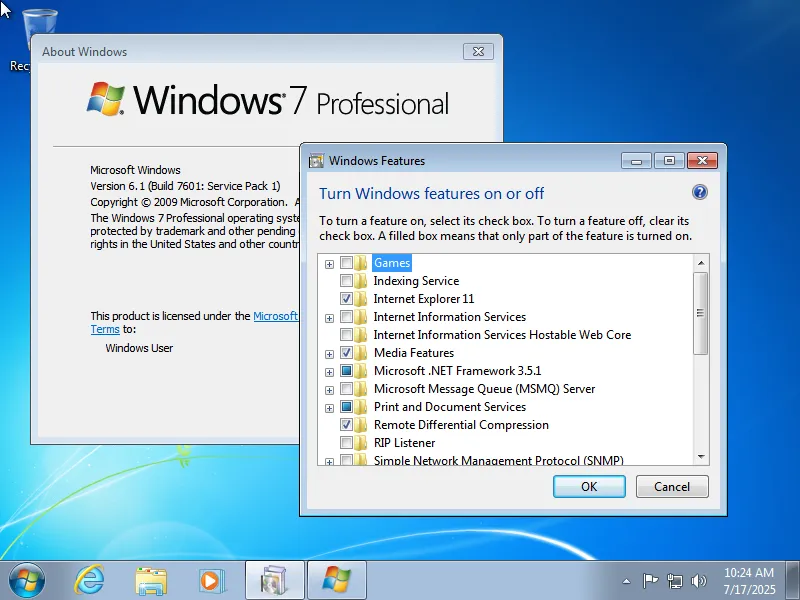Select Internet Information Services Hostable Web Core
The image size is (800, 600).
[x=502, y=335]
